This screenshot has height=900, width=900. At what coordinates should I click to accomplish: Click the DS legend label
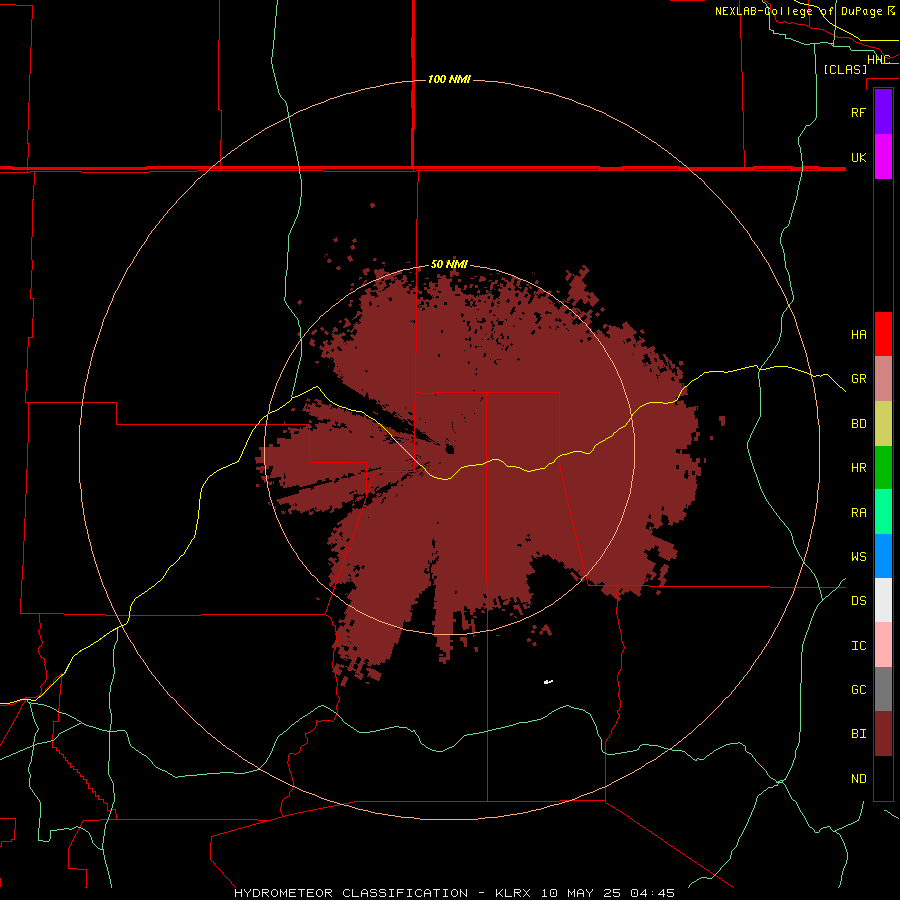tap(858, 601)
